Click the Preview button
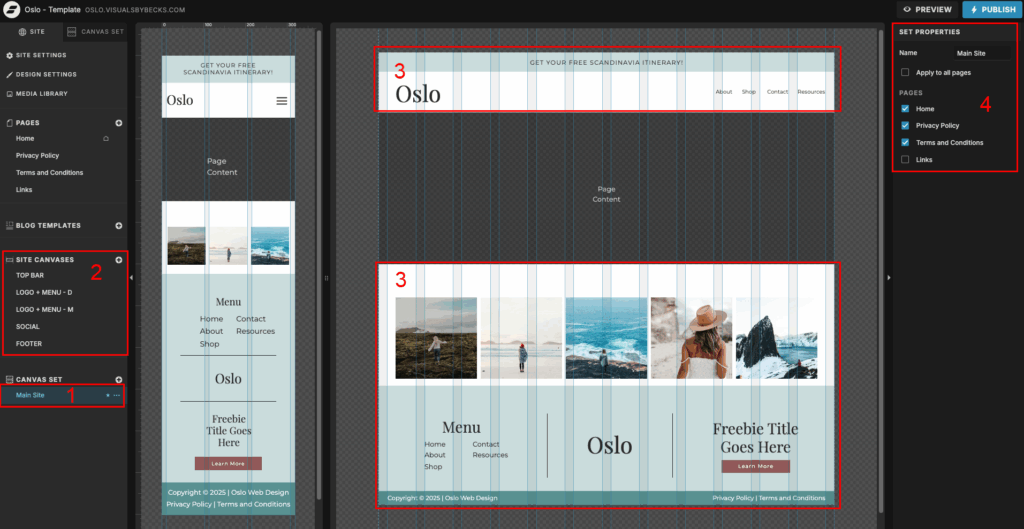The height and width of the screenshot is (529, 1024). [x=927, y=9]
